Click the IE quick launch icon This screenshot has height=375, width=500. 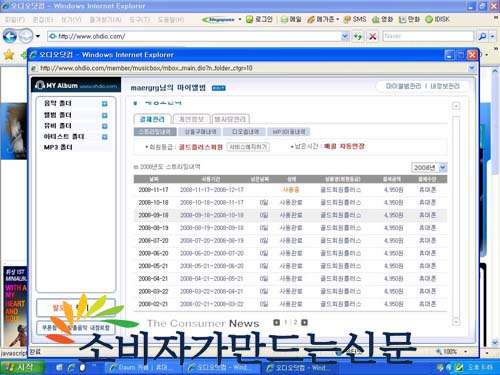click(71, 367)
